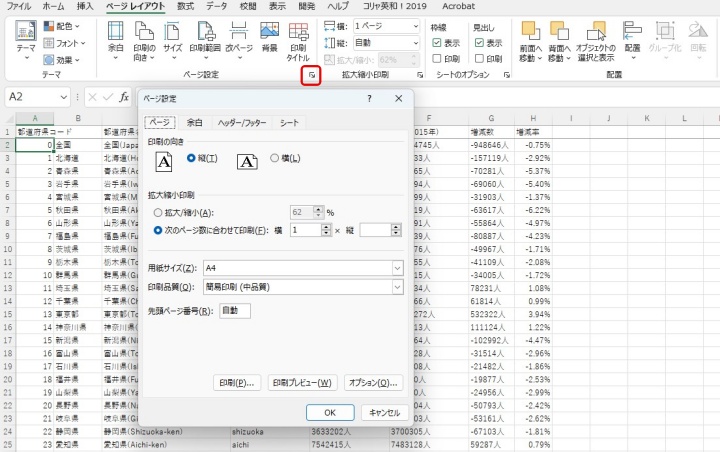Switch to the Acrobat ribbon tab
Screen dimensions: 720x452
coord(458,6)
